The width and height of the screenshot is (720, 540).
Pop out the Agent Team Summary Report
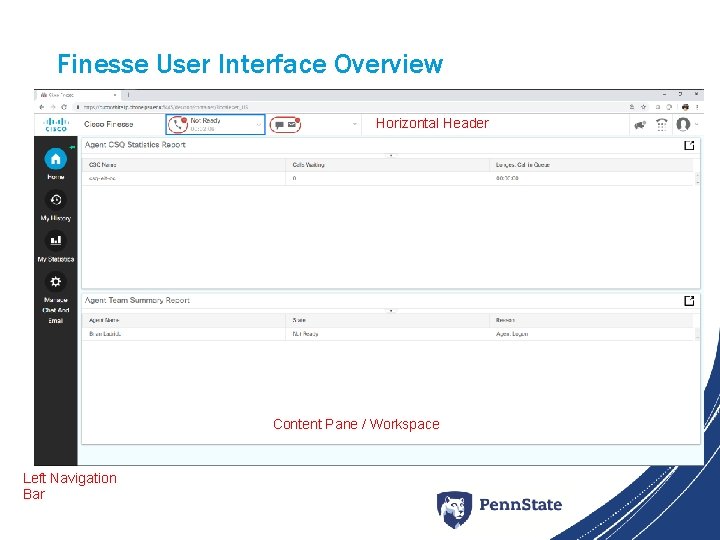point(689,301)
